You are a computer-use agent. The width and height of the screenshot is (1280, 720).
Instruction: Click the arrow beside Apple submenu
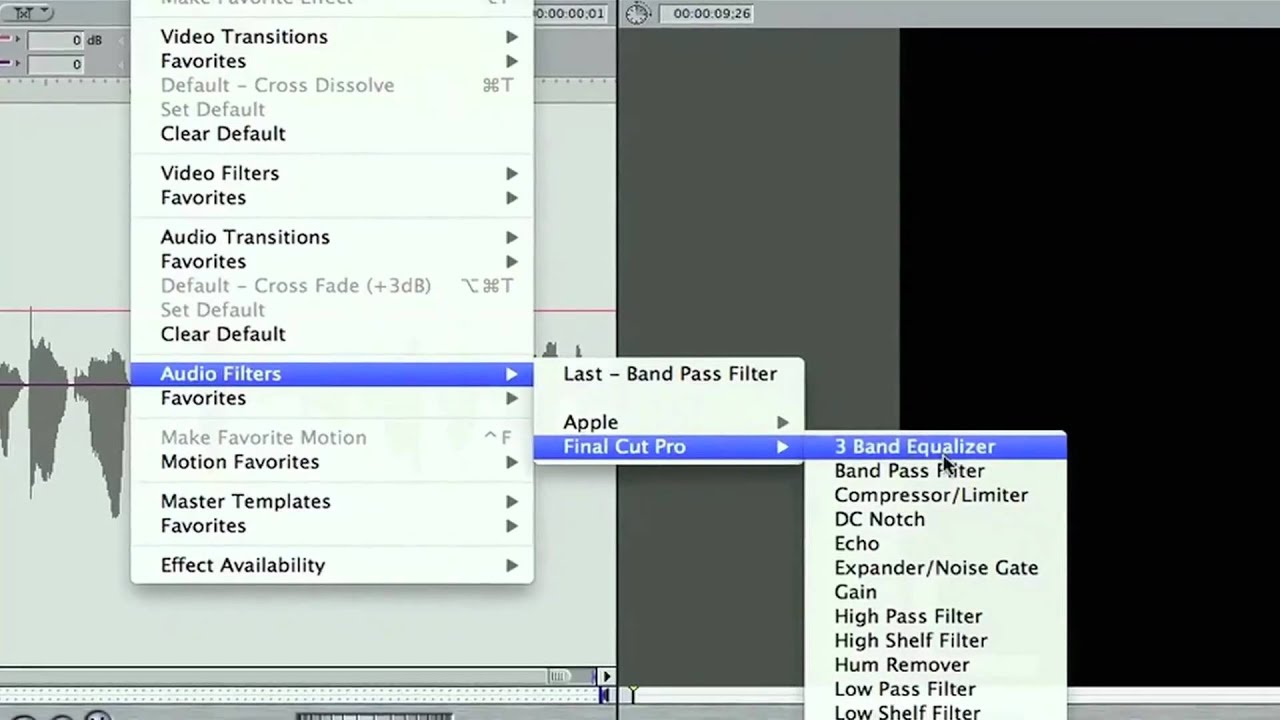(x=783, y=423)
